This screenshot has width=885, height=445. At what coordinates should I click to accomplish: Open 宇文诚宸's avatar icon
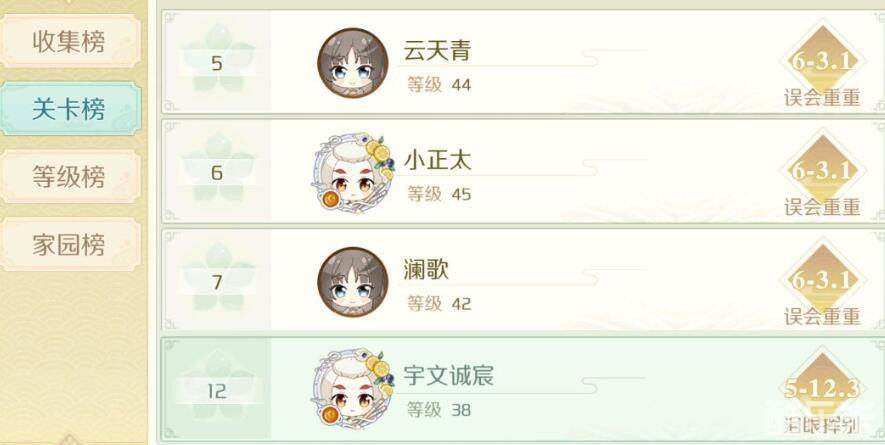[x=353, y=389]
